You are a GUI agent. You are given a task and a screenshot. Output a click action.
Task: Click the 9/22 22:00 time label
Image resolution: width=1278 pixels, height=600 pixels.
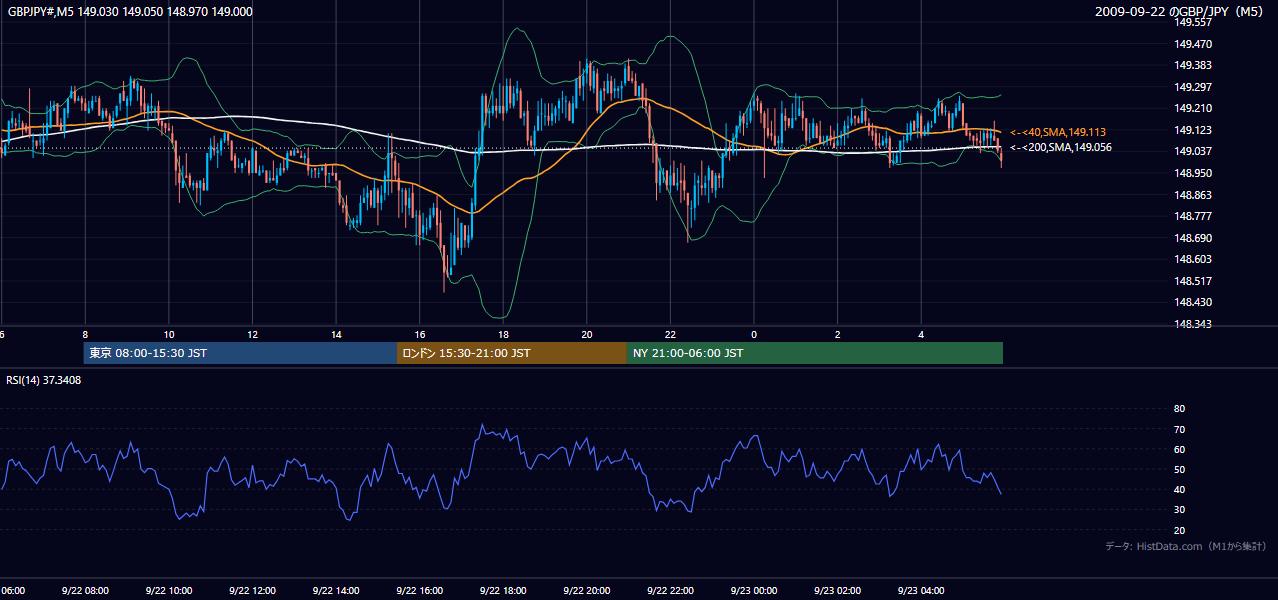click(x=671, y=591)
